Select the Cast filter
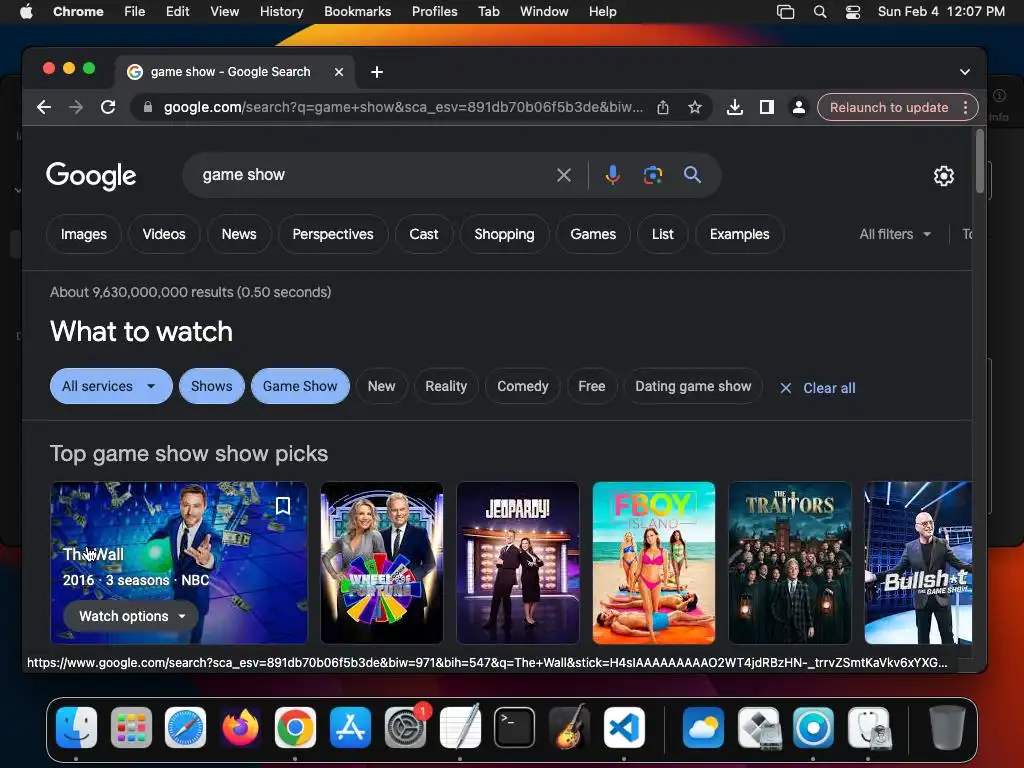 click(x=424, y=234)
